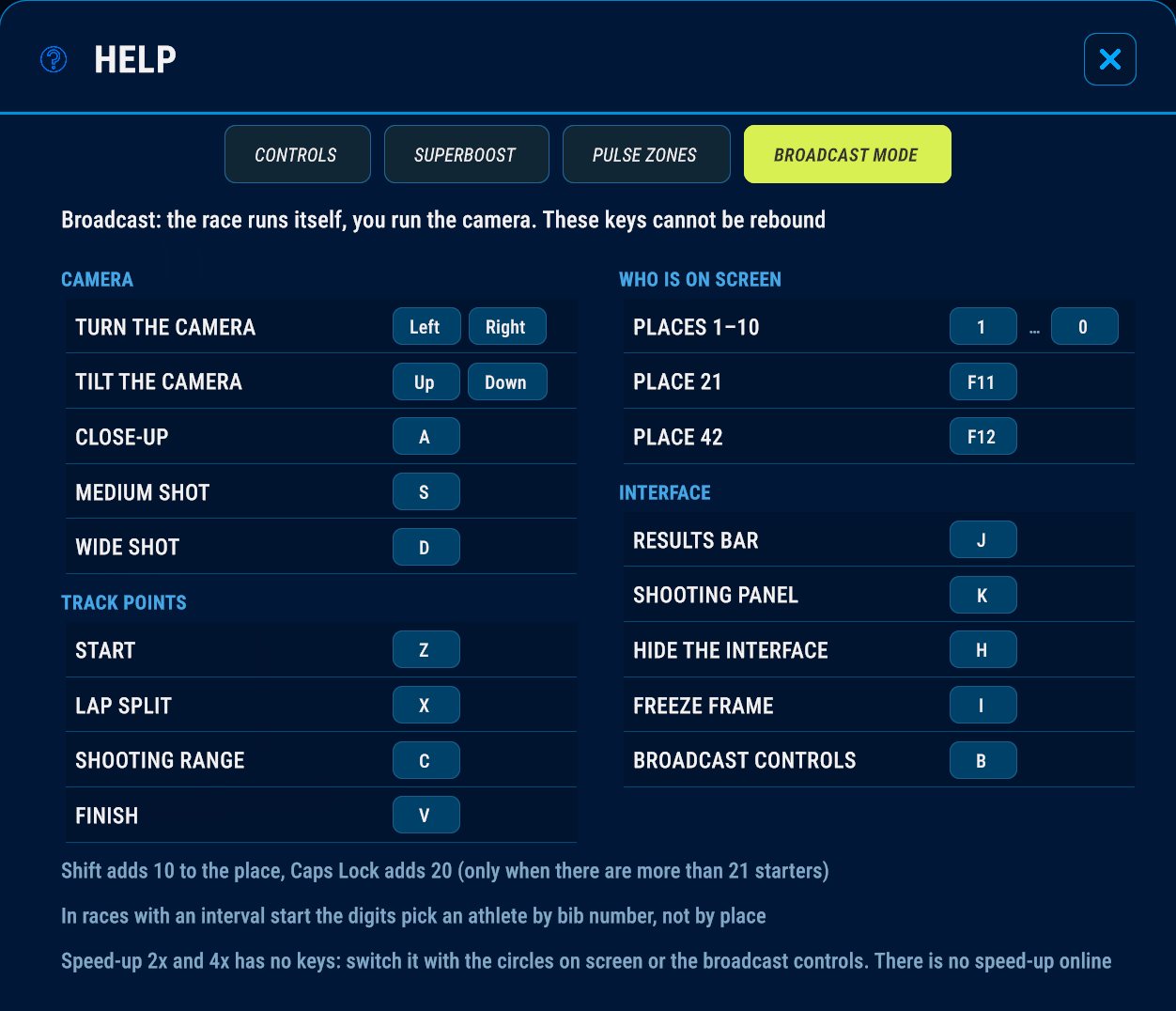
Task: Click the interval start bib number note
Action: (413, 916)
